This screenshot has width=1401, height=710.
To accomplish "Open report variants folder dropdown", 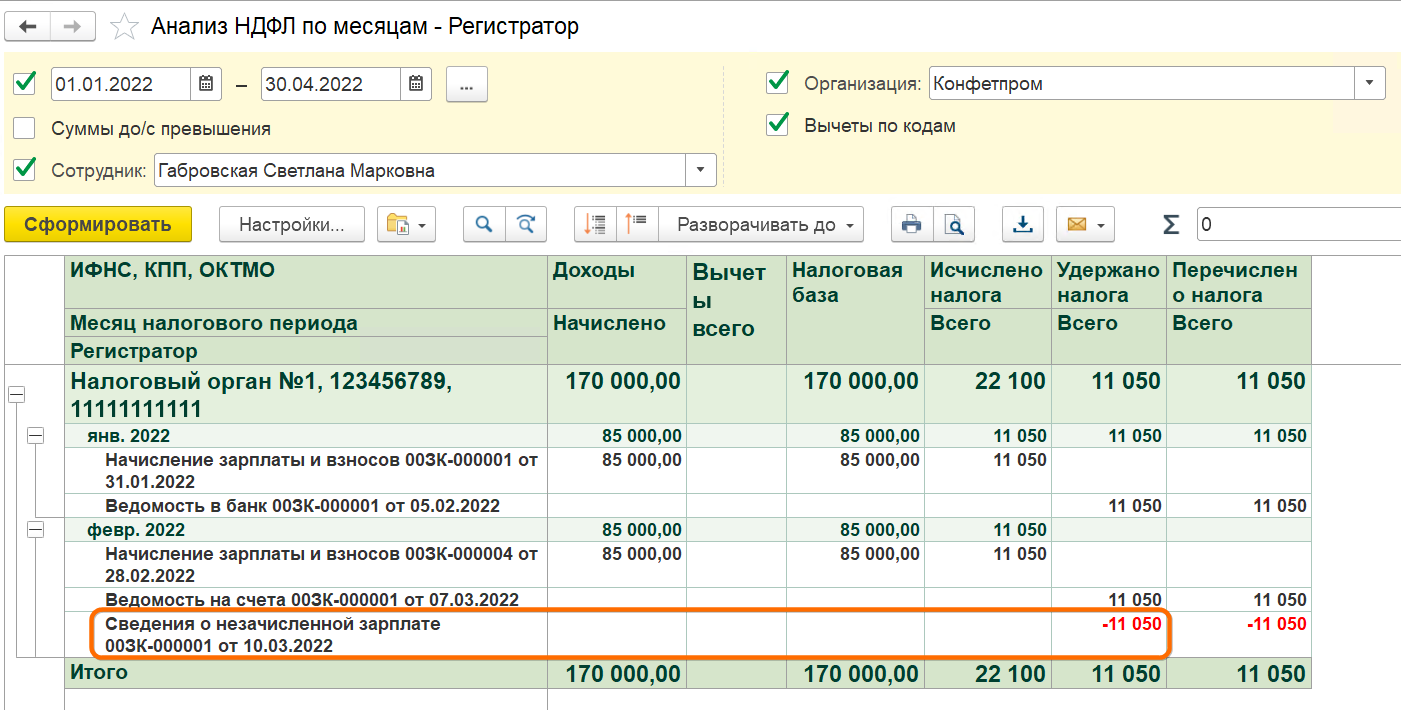I will (406, 224).
